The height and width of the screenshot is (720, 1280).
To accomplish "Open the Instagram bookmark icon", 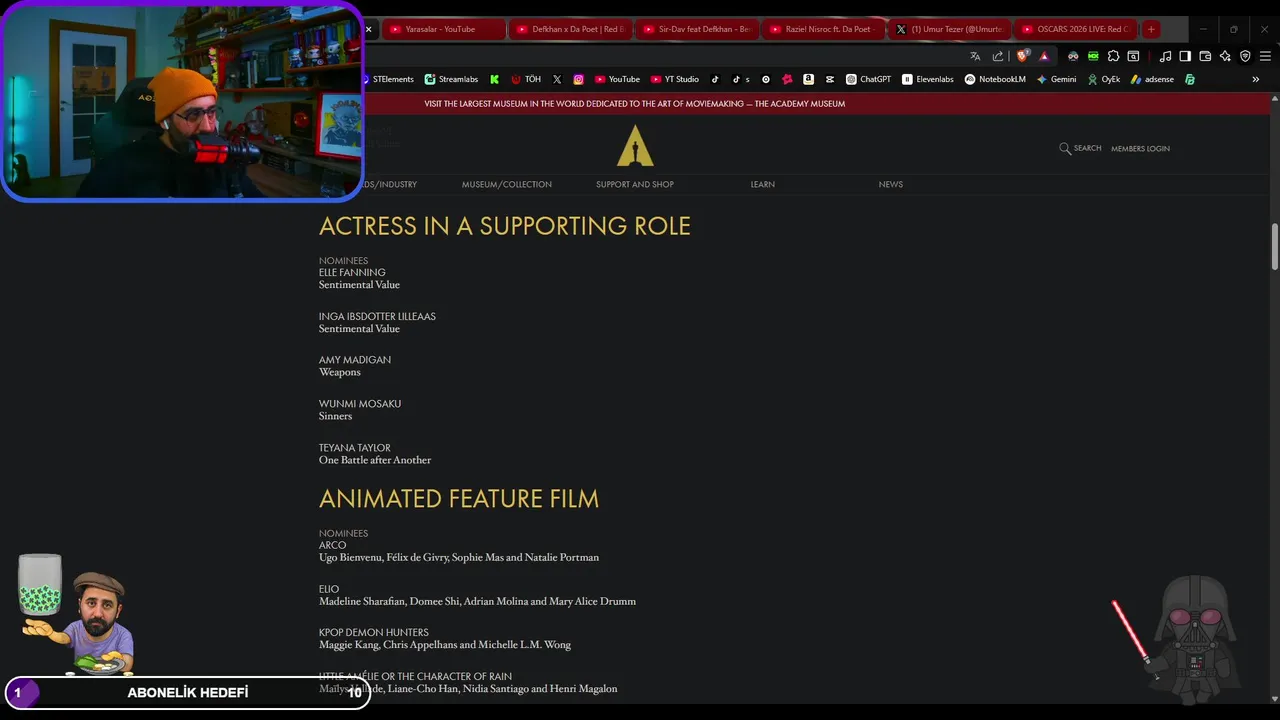I will click(x=578, y=79).
